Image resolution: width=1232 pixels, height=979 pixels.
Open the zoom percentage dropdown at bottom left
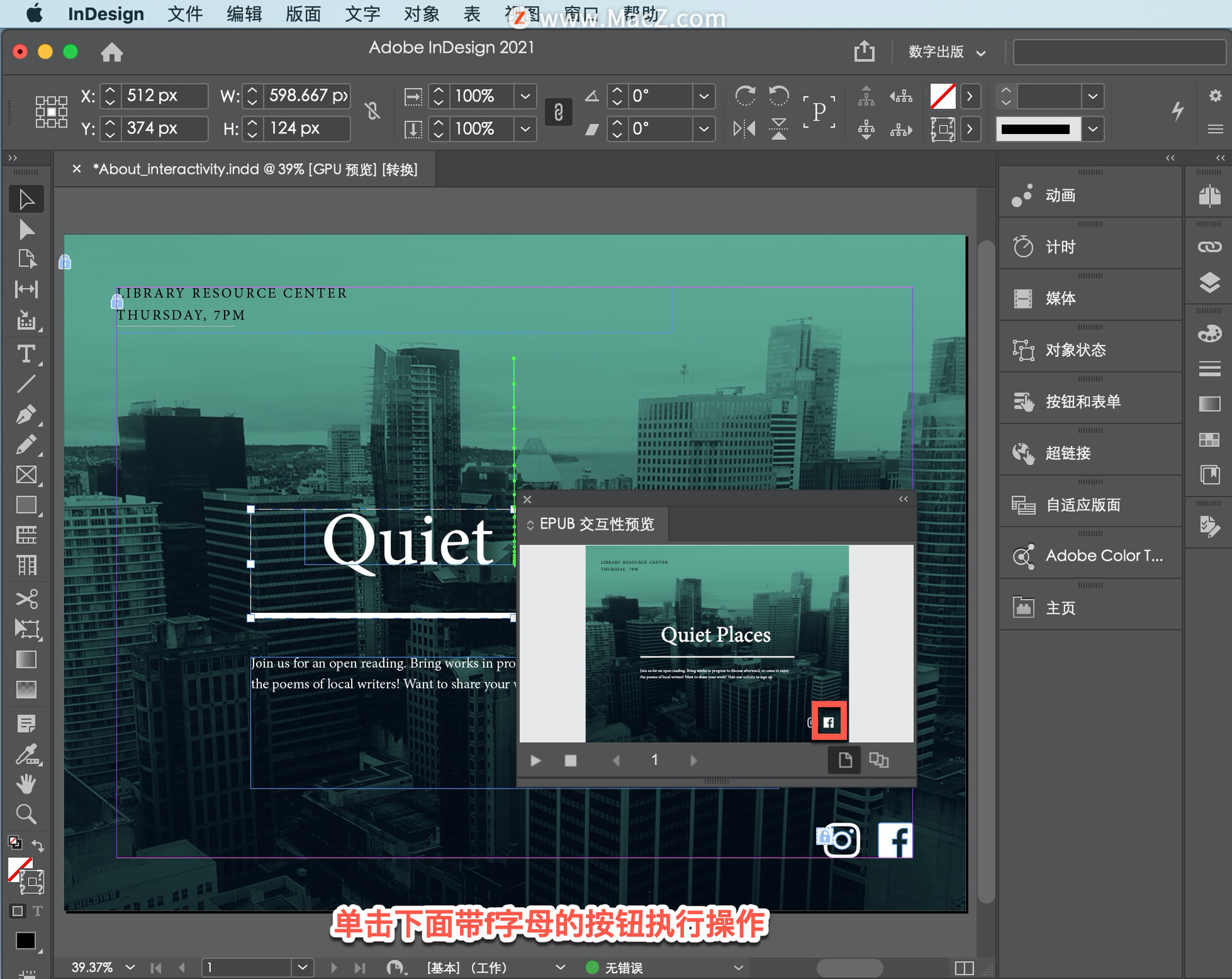130,967
